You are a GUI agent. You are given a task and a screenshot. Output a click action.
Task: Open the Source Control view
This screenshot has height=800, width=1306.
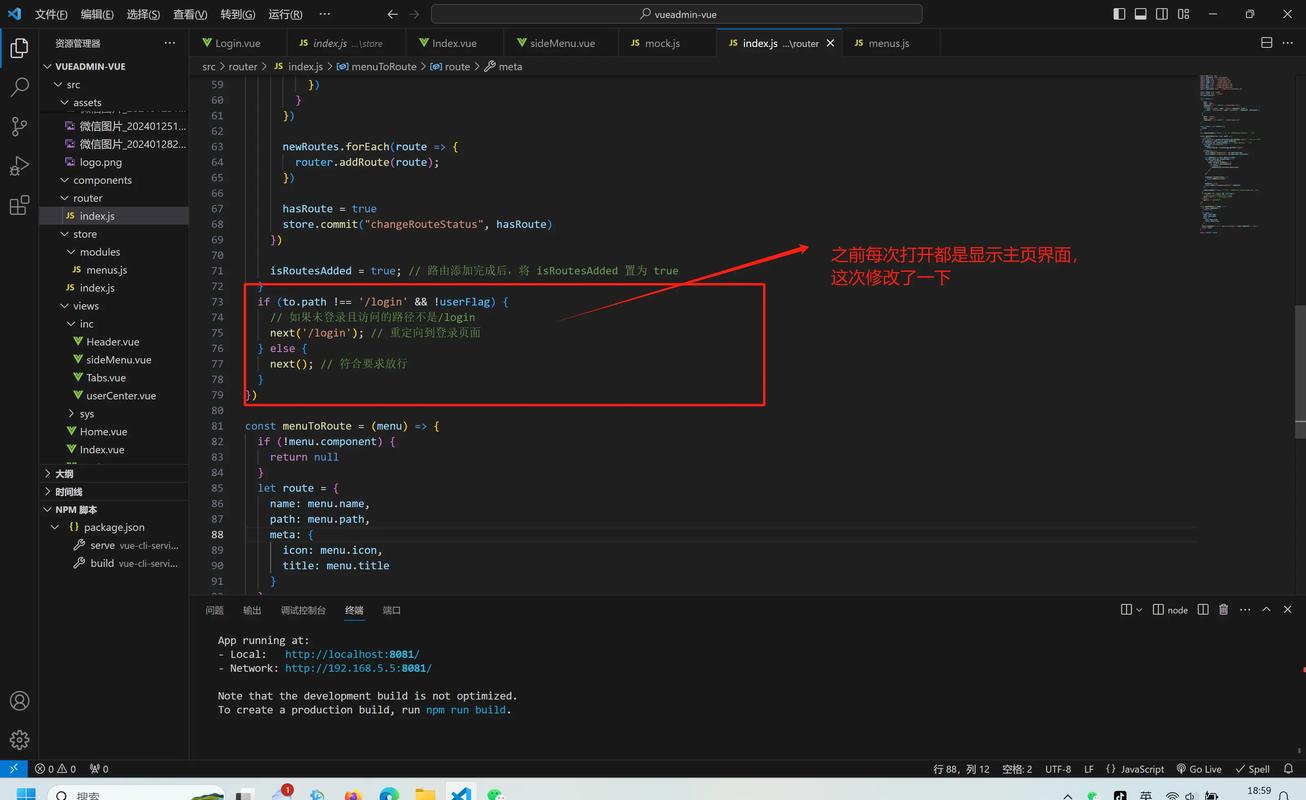pos(20,127)
